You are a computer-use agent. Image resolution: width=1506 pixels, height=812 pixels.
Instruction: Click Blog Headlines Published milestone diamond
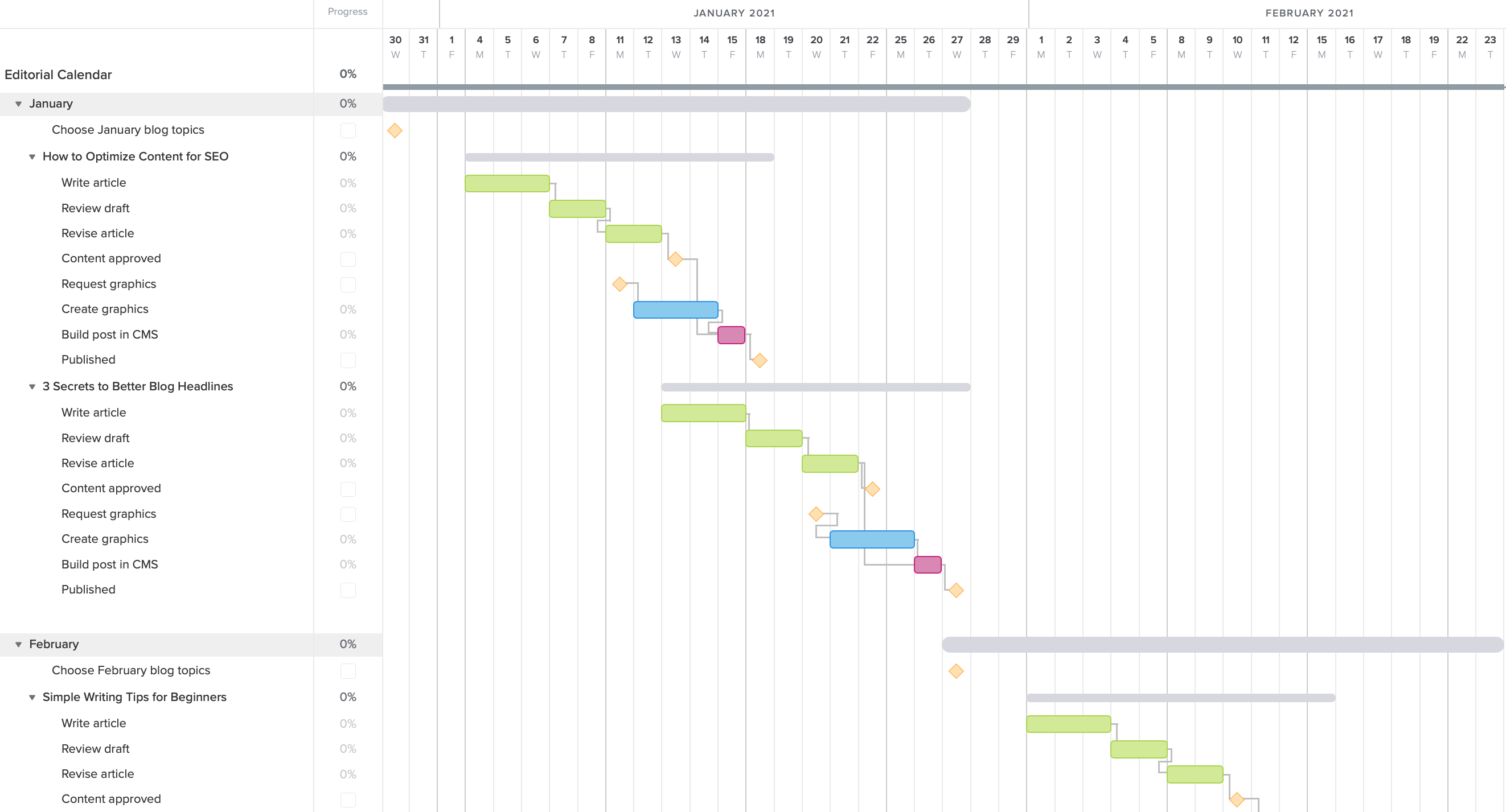(x=956, y=590)
